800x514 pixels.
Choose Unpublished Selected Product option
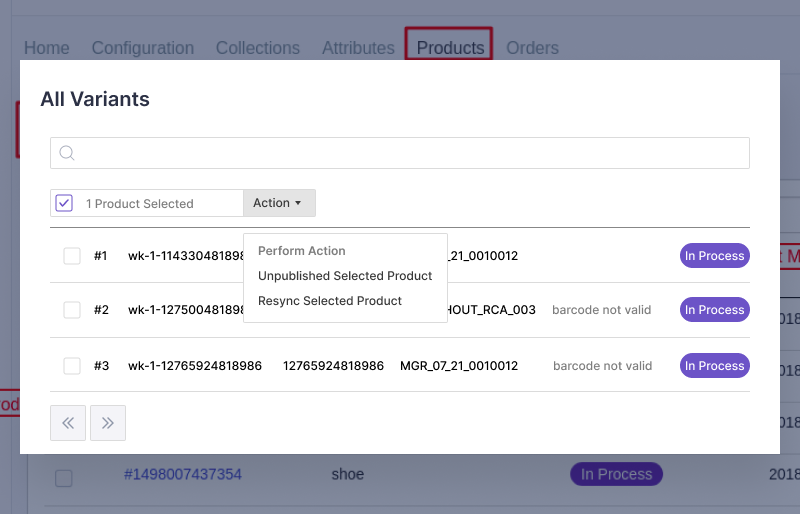tap(345, 276)
